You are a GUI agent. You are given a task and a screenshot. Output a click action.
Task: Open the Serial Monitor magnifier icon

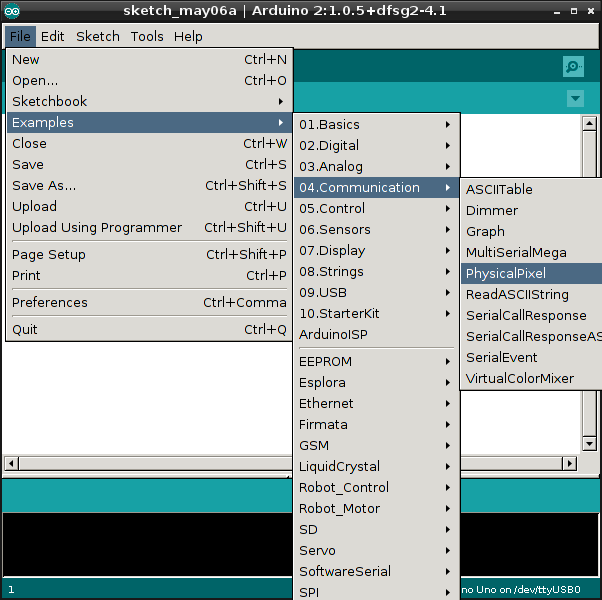pyautogui.click(x=573, y=67)
